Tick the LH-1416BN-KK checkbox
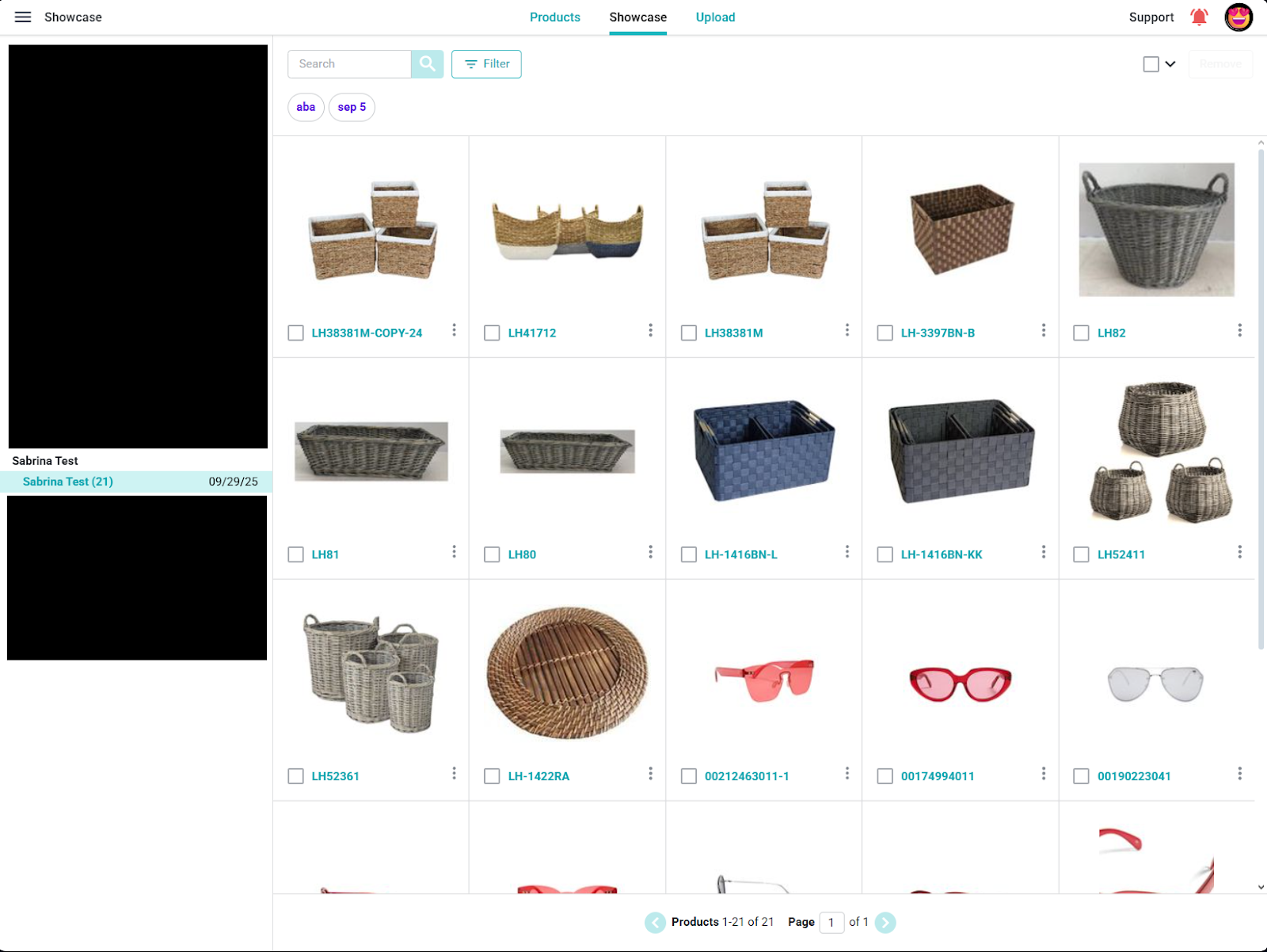Screen dimensions: 1267x952 click(x=885, y=555)
